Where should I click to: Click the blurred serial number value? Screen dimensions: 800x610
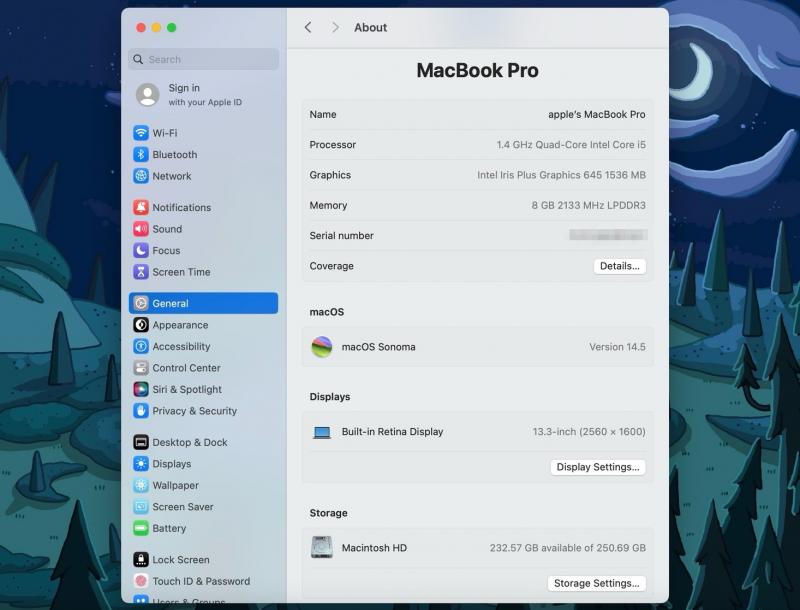pos(608,235)
